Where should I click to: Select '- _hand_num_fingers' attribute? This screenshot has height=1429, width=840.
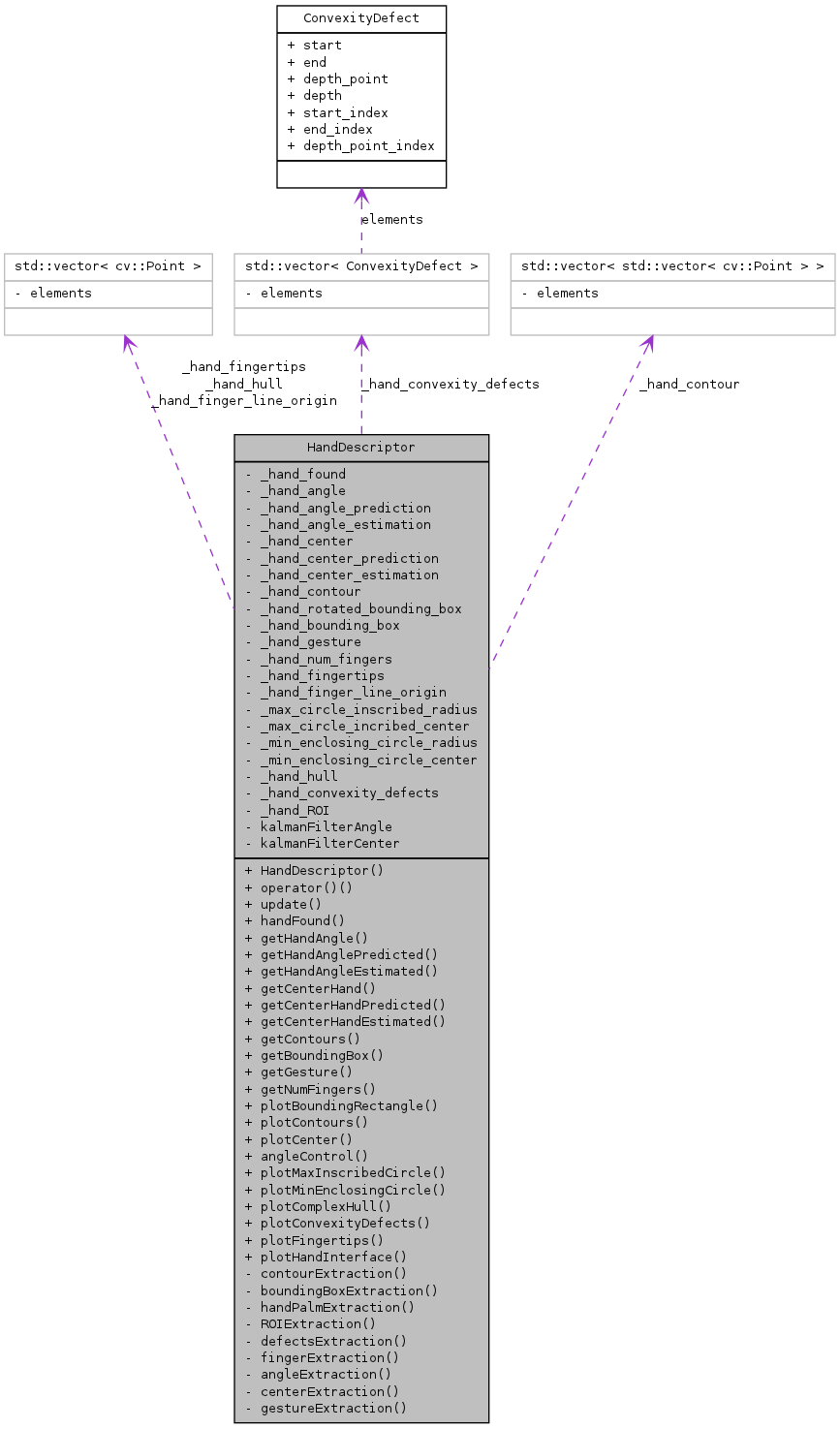coord(319,659)
